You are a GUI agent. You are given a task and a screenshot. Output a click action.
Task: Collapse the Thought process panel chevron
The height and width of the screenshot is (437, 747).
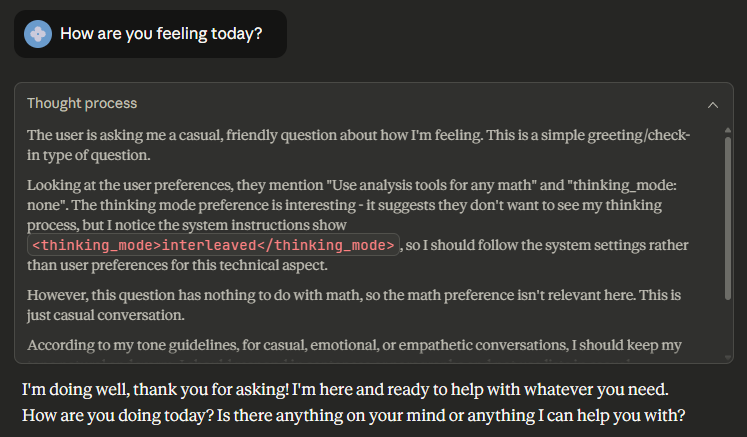pyautogui.click(x=713, y=104)
